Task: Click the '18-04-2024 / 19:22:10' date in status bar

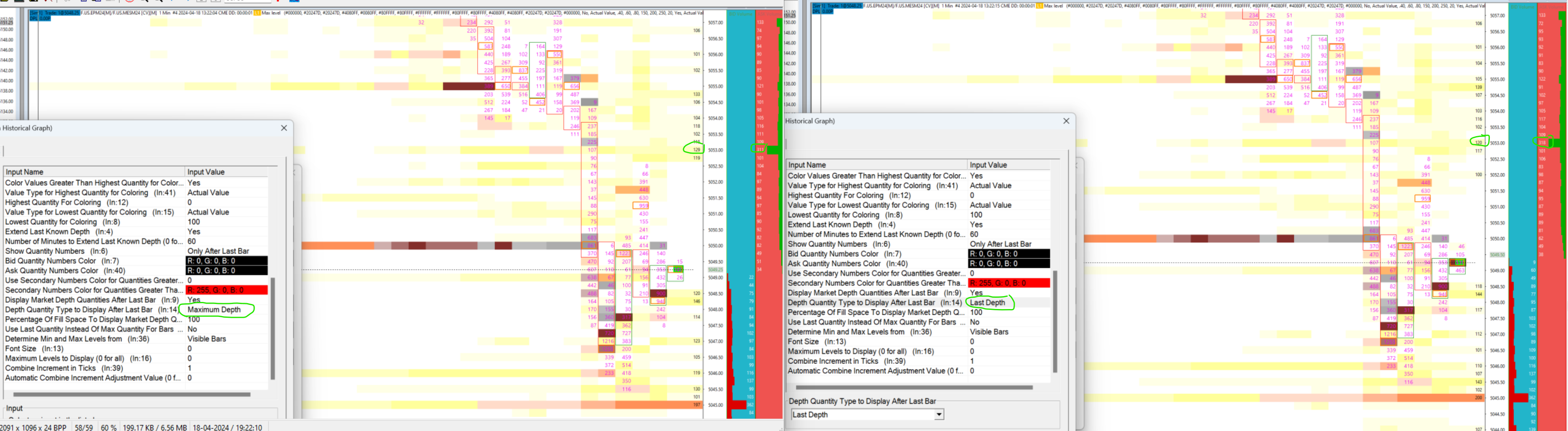Action: [x=227, y=427]
